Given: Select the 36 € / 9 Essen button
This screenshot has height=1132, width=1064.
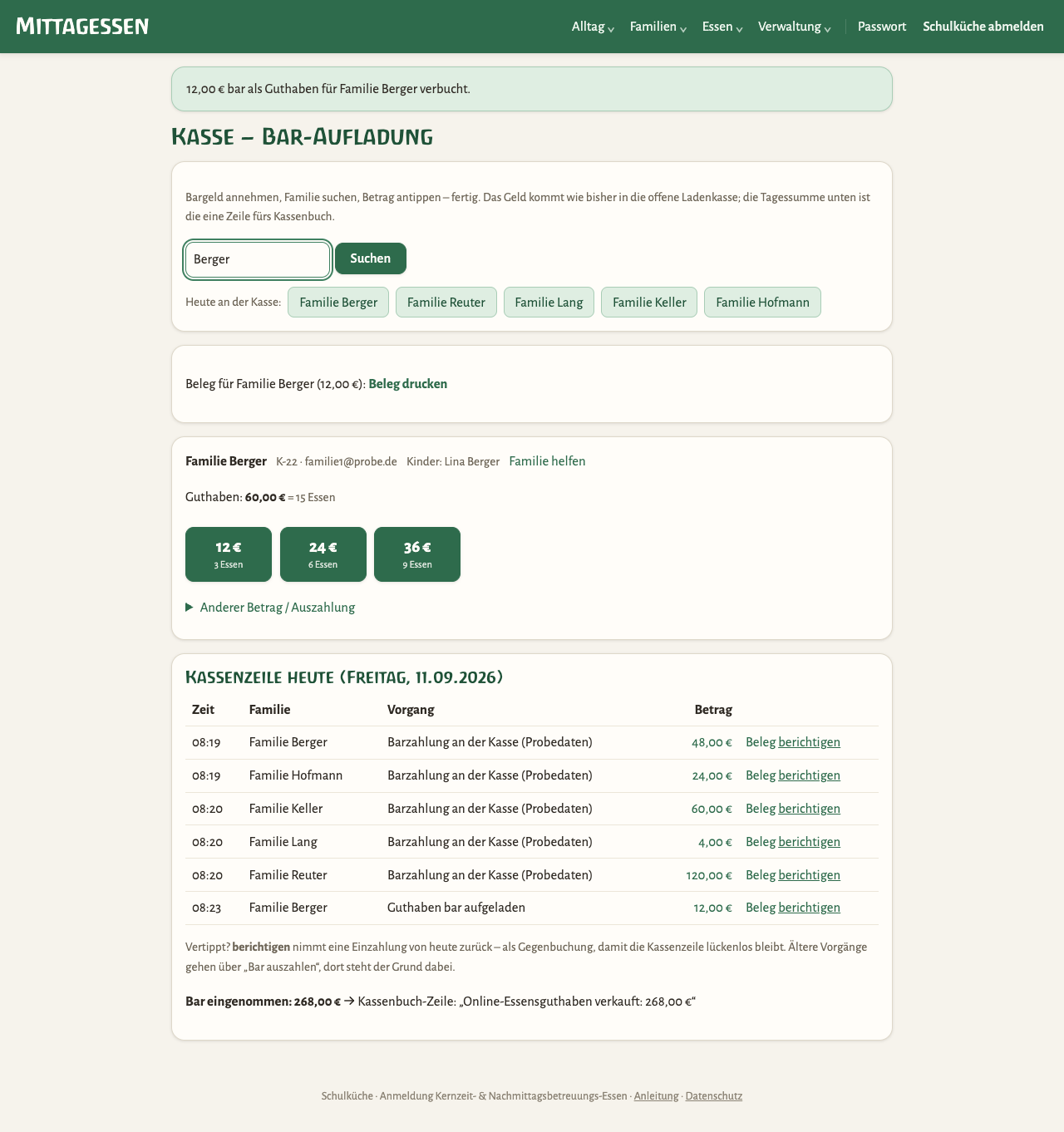Looking at the screenshot, I should coord(417,554).
